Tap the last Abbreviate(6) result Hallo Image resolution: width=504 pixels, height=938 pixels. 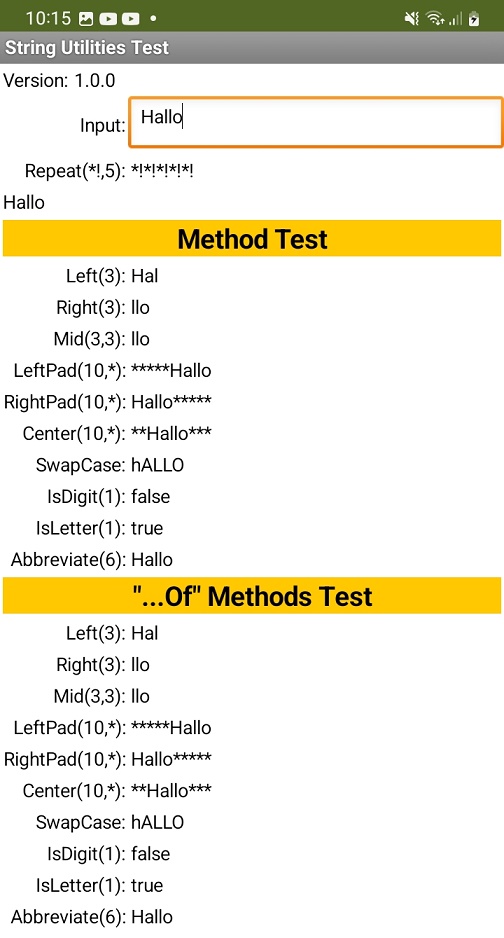[152, 916]
